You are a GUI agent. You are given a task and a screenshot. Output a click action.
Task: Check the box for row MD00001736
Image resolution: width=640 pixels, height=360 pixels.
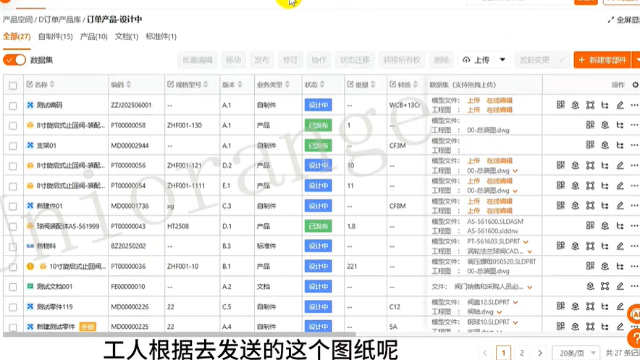pyautogui.click(x=13, y=207)
